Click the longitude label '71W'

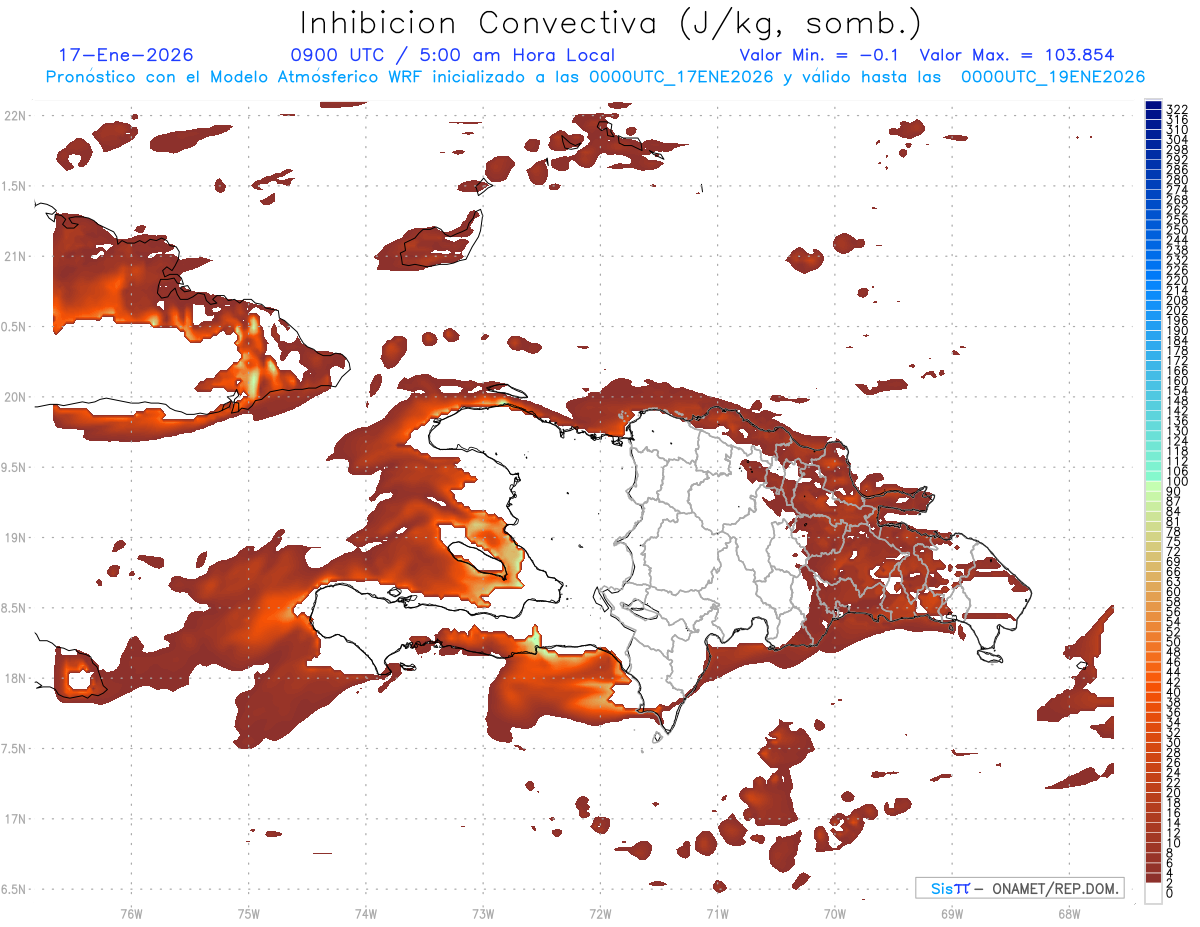tap(717, 913)
